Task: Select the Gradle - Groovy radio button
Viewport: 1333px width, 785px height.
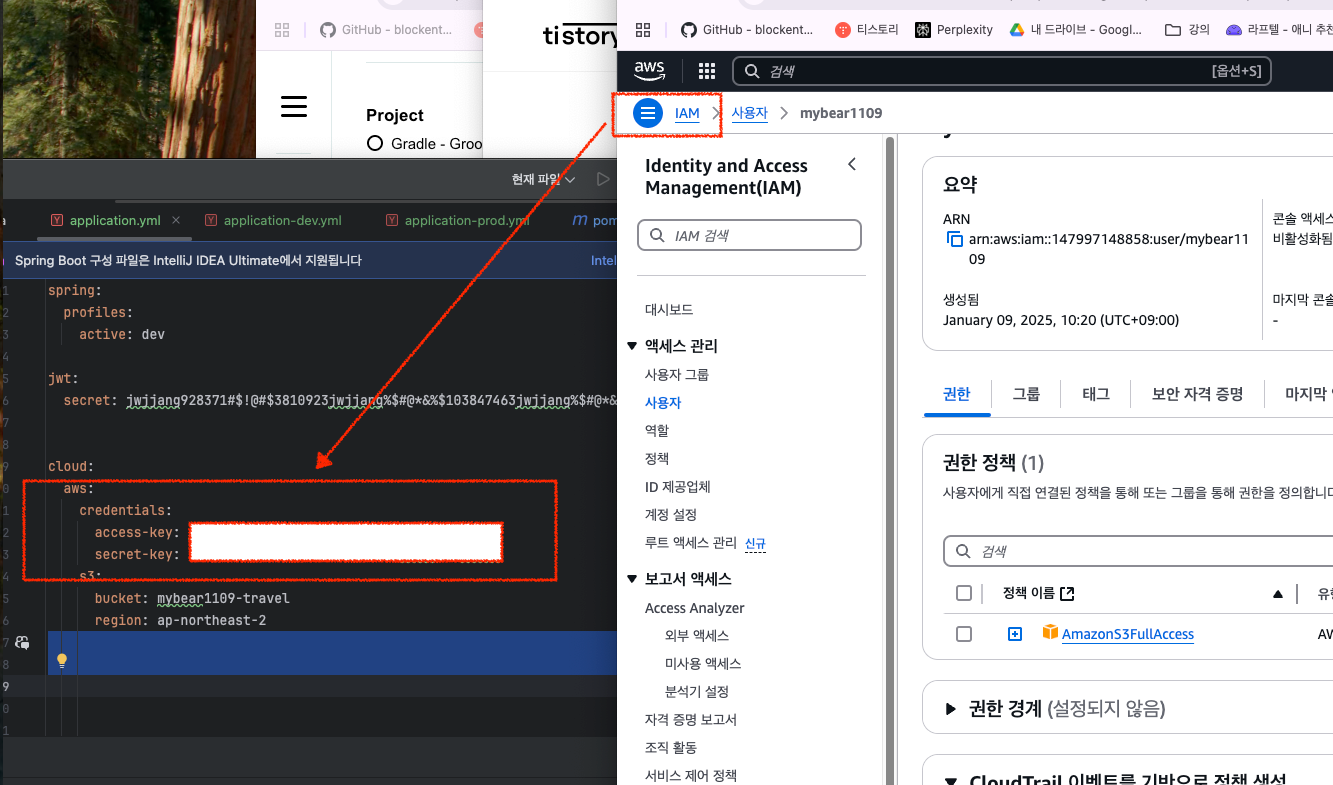Action: coord(375,143)
